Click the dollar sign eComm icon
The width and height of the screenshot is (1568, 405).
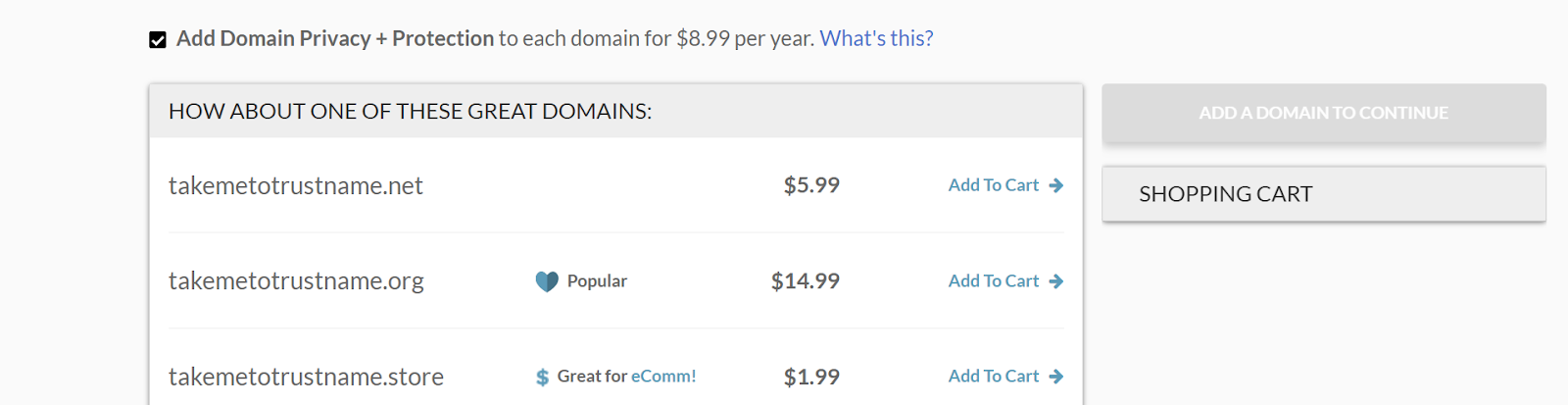(542, 378)
